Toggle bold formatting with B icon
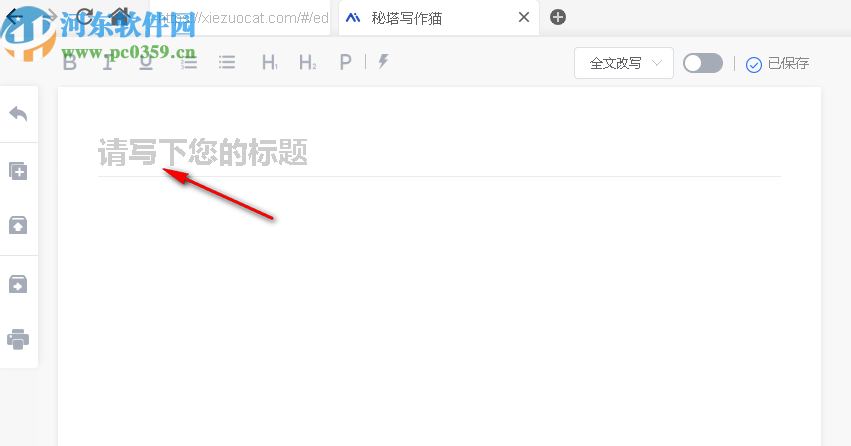The width and height of the screenshot is (851, 446). click(70, 62)
